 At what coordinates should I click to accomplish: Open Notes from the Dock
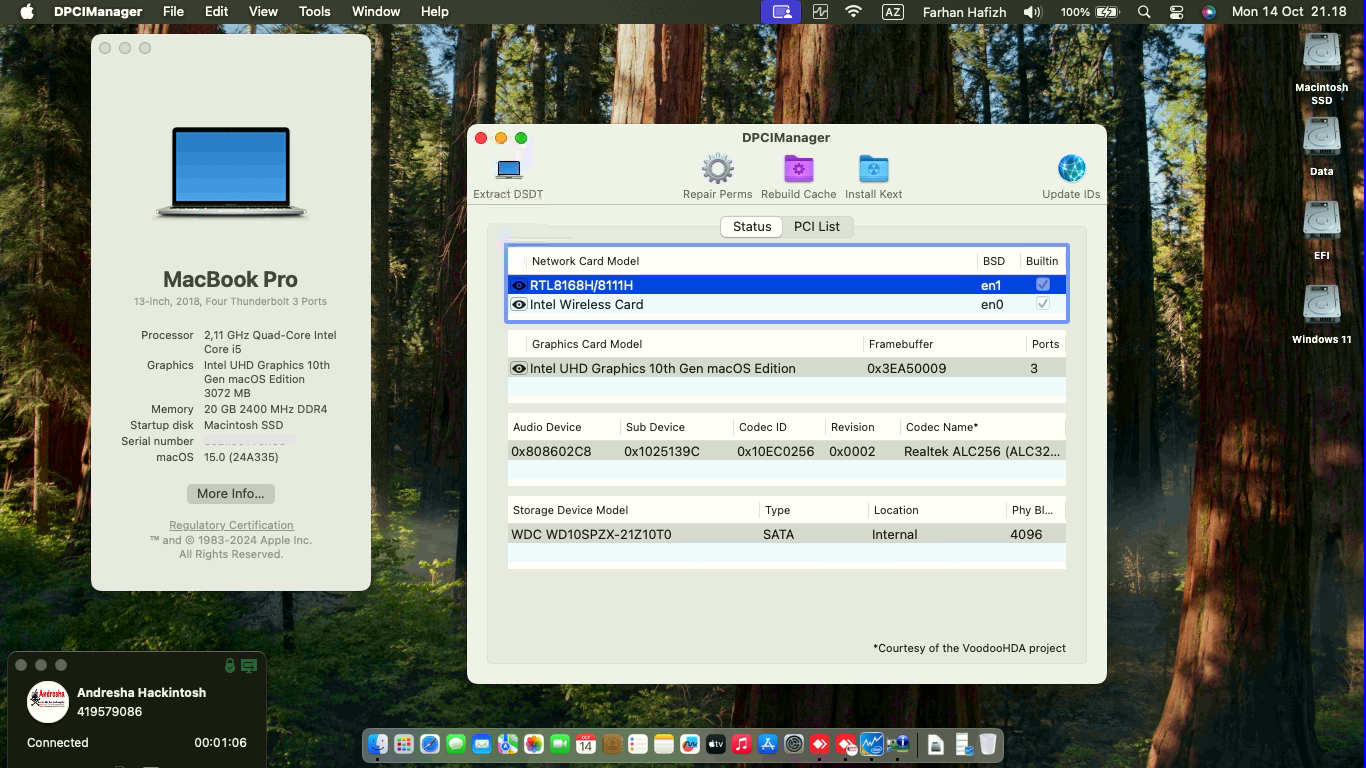tap(664, 744)
